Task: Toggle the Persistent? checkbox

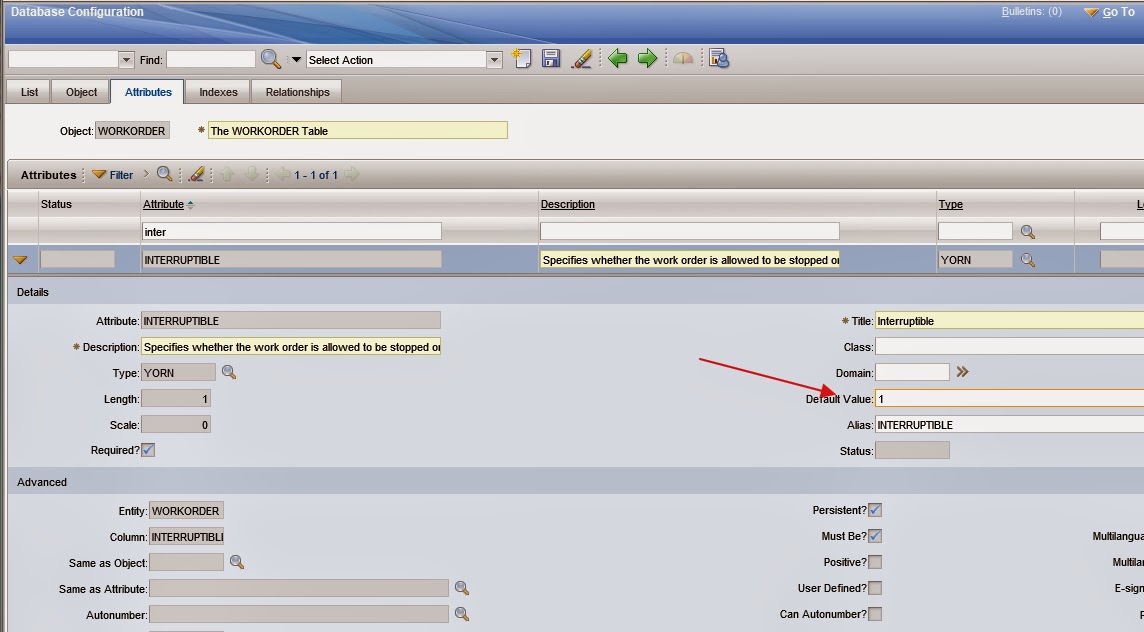Action: [875, 510]
